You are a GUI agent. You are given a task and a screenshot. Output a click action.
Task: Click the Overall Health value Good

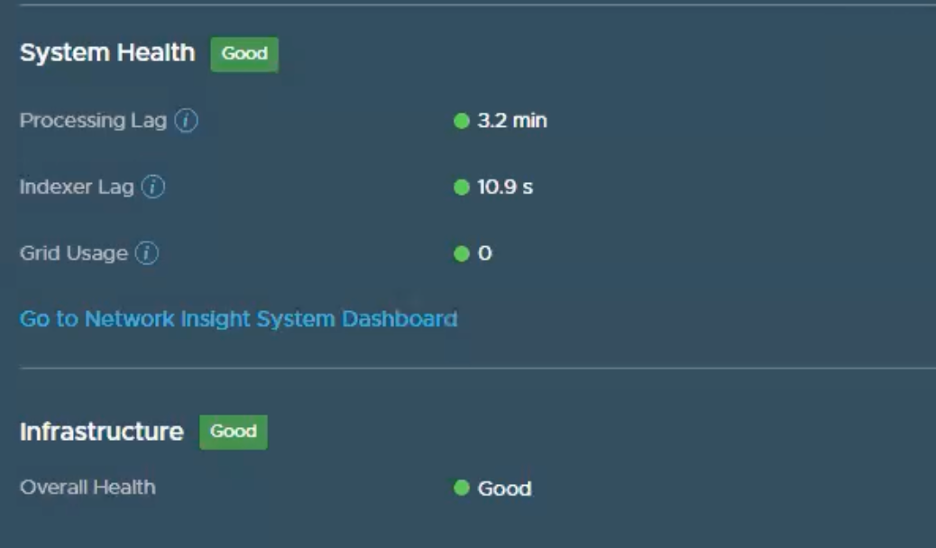tap(504, 489)
